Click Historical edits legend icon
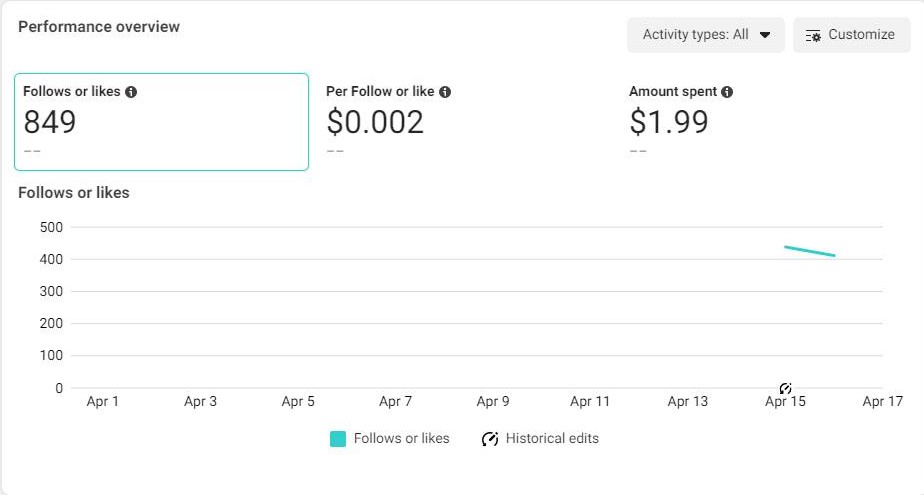 [x=490, y=439]
